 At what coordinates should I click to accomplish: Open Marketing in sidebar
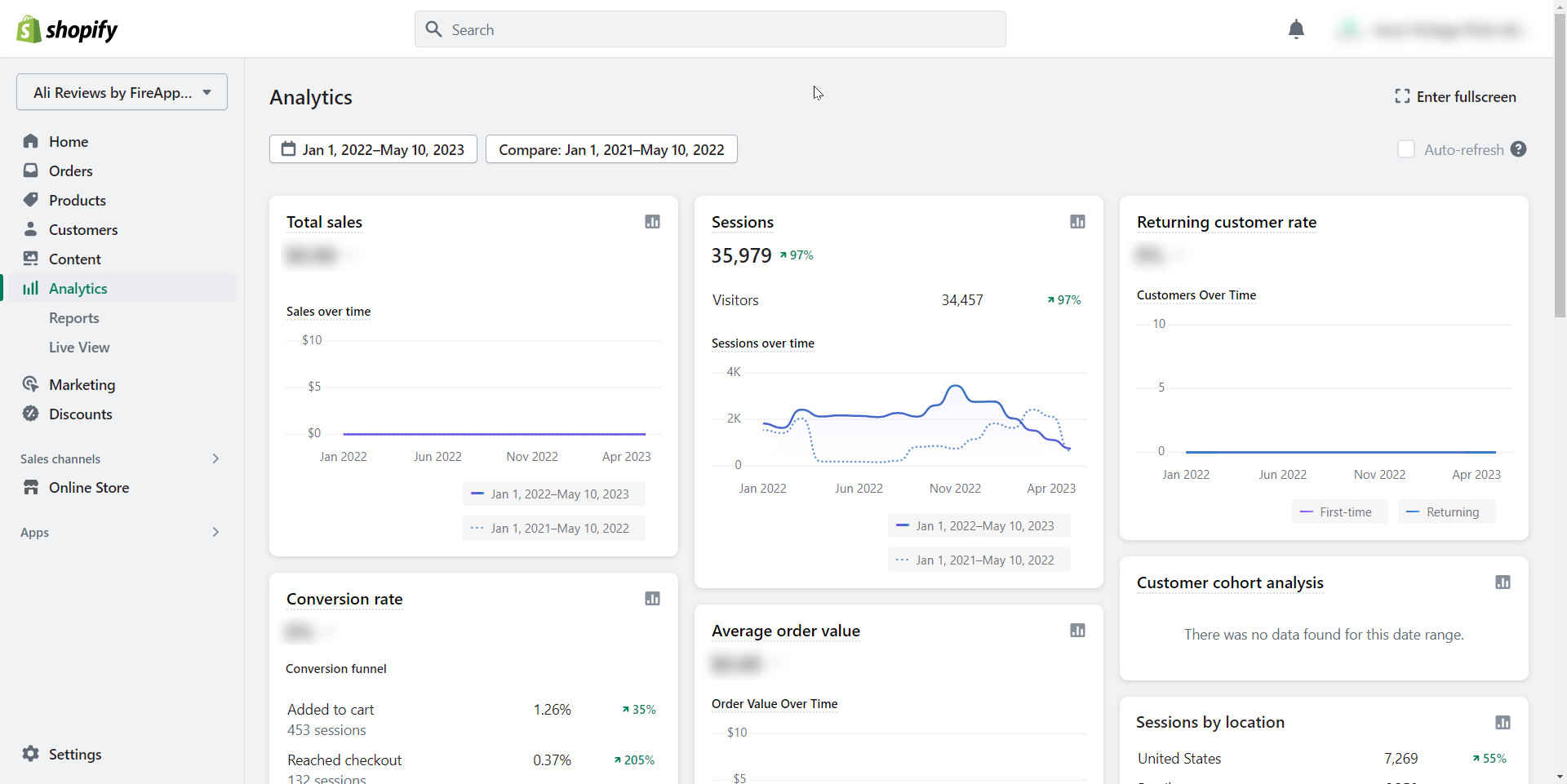(x=82, y=384)
